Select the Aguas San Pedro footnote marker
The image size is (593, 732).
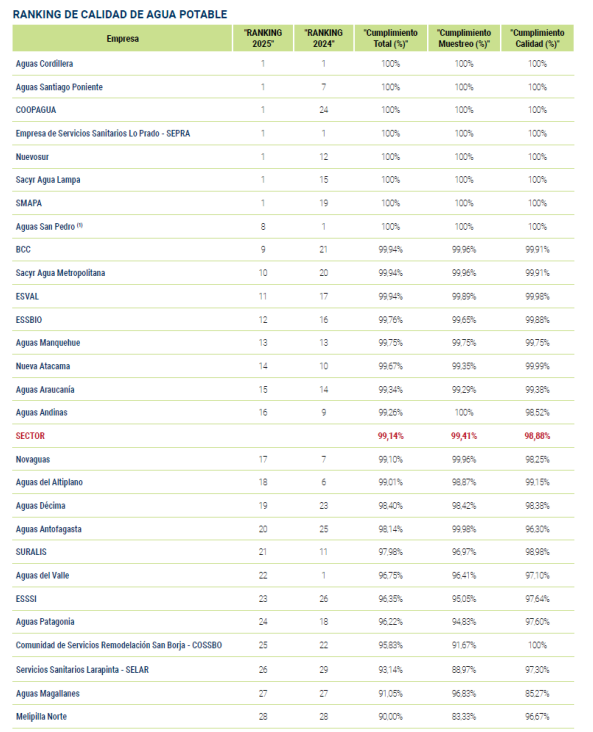tap(80, 225)
